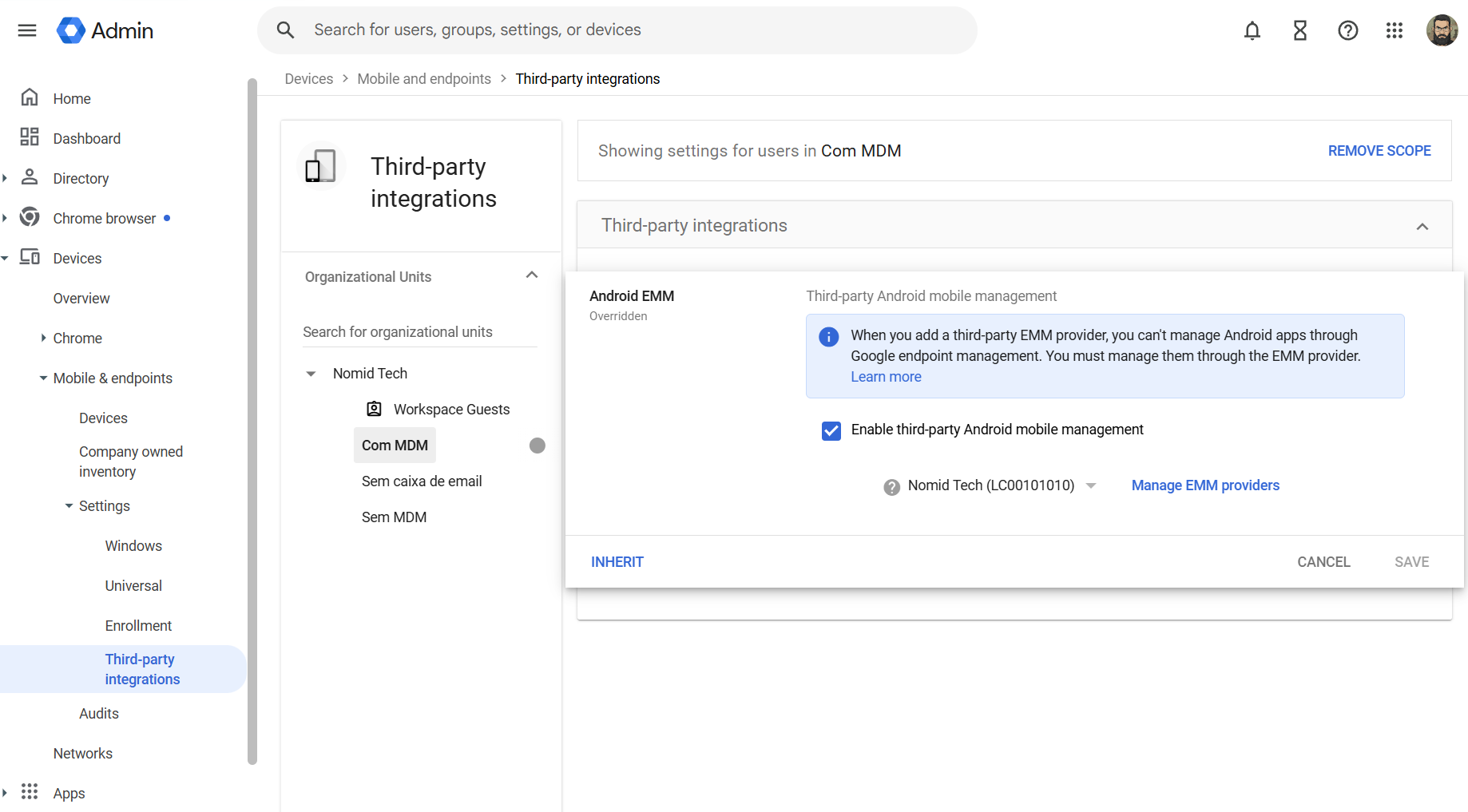Click the search for users input

click(617, 30)
